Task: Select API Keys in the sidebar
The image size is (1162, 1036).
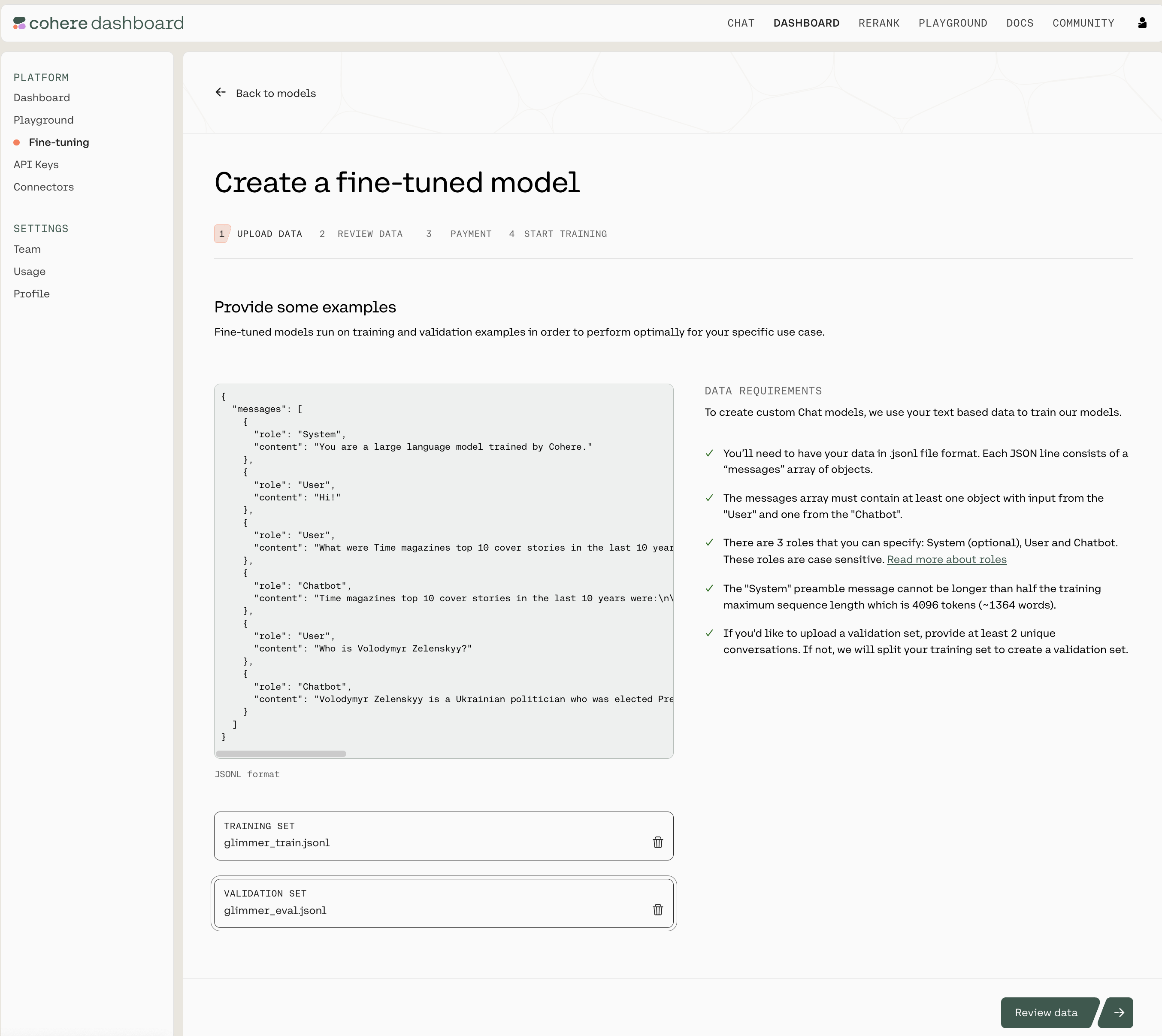Action: 36,164
